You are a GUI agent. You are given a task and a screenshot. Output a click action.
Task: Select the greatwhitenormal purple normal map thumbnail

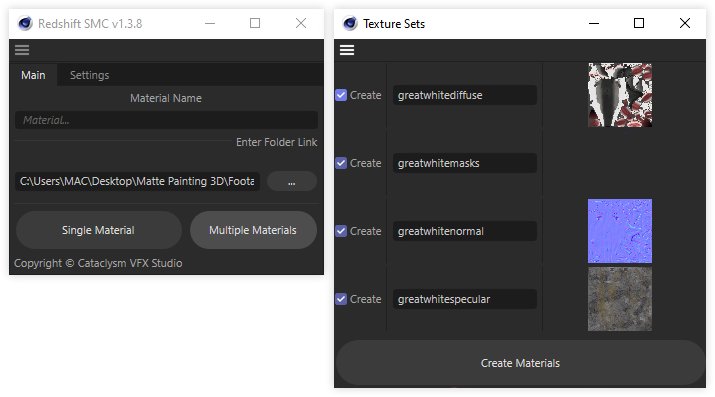[620, 231]
